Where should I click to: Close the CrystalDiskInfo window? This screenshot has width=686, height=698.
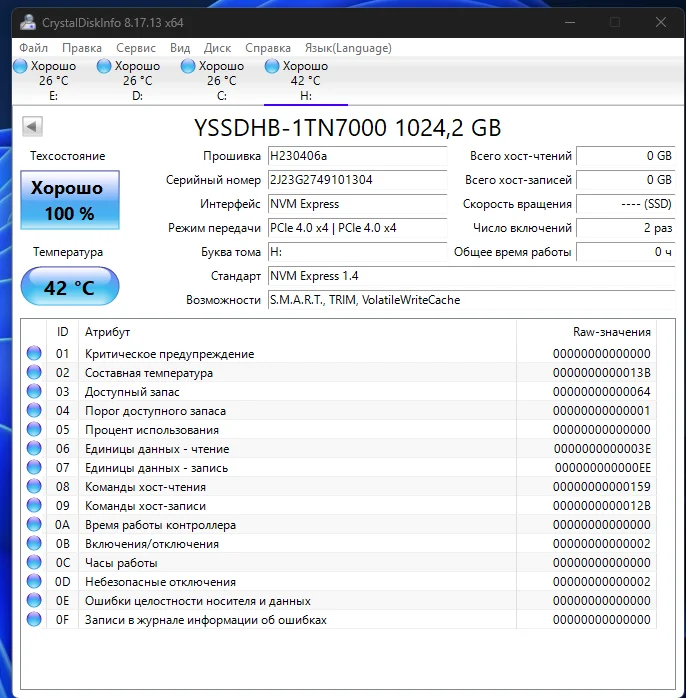point(661,22)
